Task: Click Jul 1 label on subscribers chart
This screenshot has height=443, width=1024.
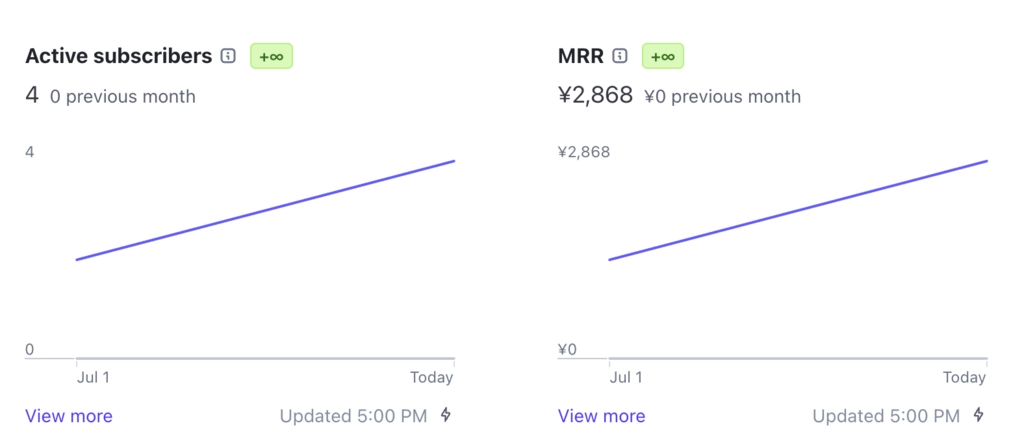Action: (93, 377)
